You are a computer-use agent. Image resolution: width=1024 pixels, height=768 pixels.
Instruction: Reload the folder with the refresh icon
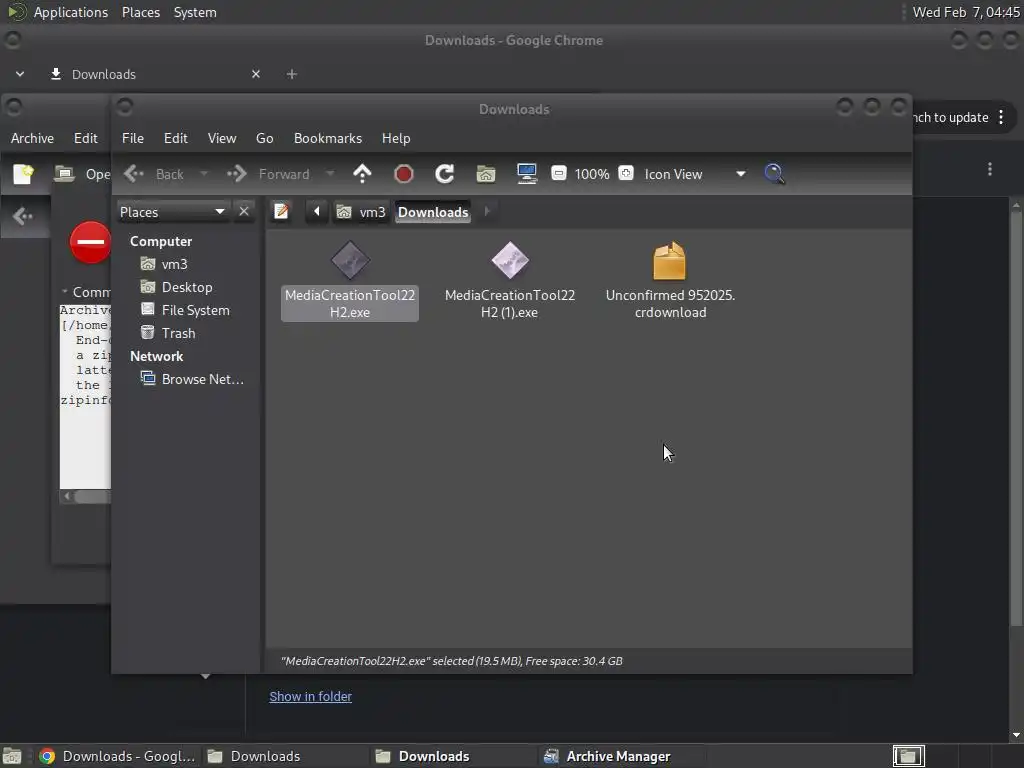point(445,174)
